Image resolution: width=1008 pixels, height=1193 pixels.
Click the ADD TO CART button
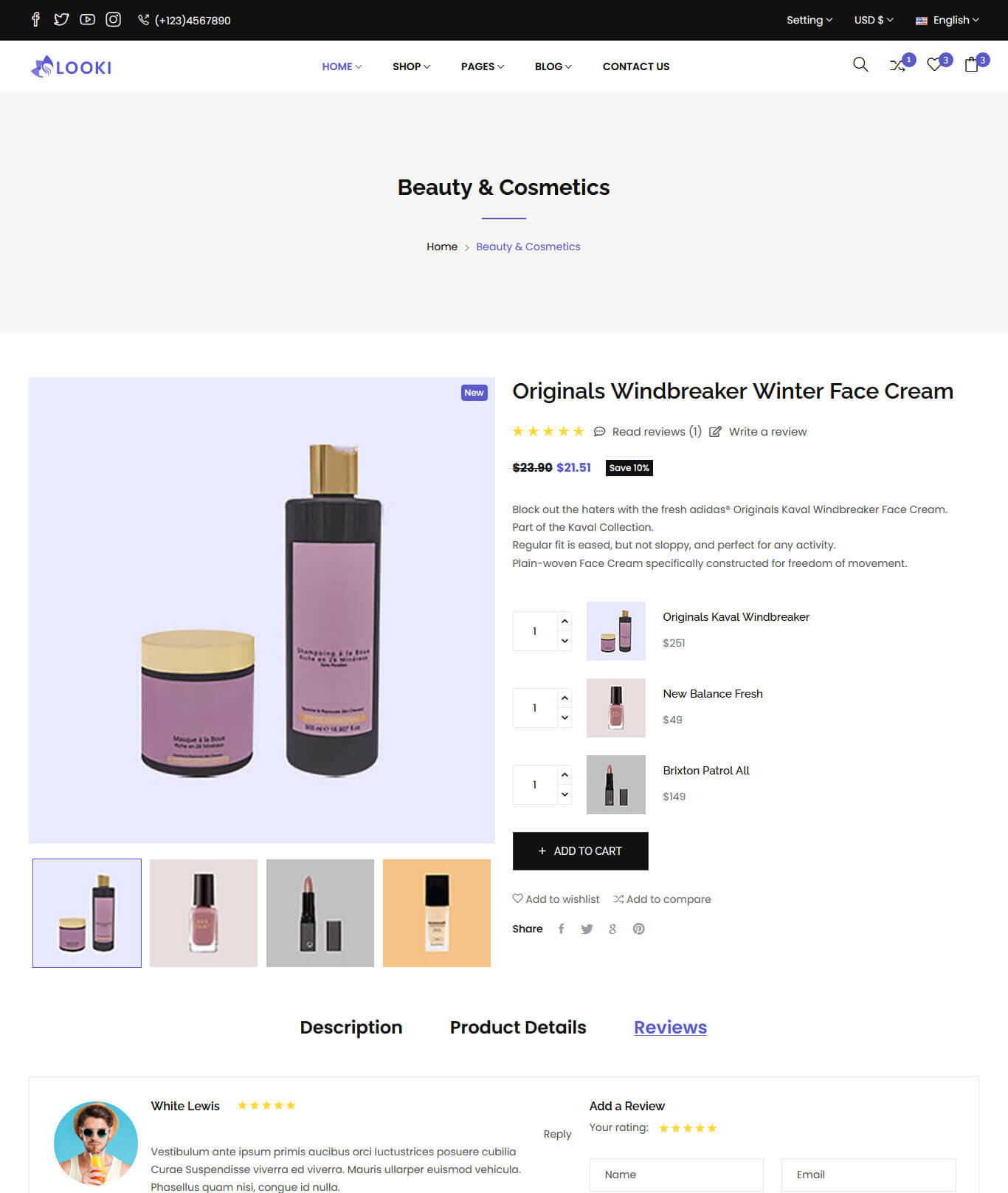(581, 851)
